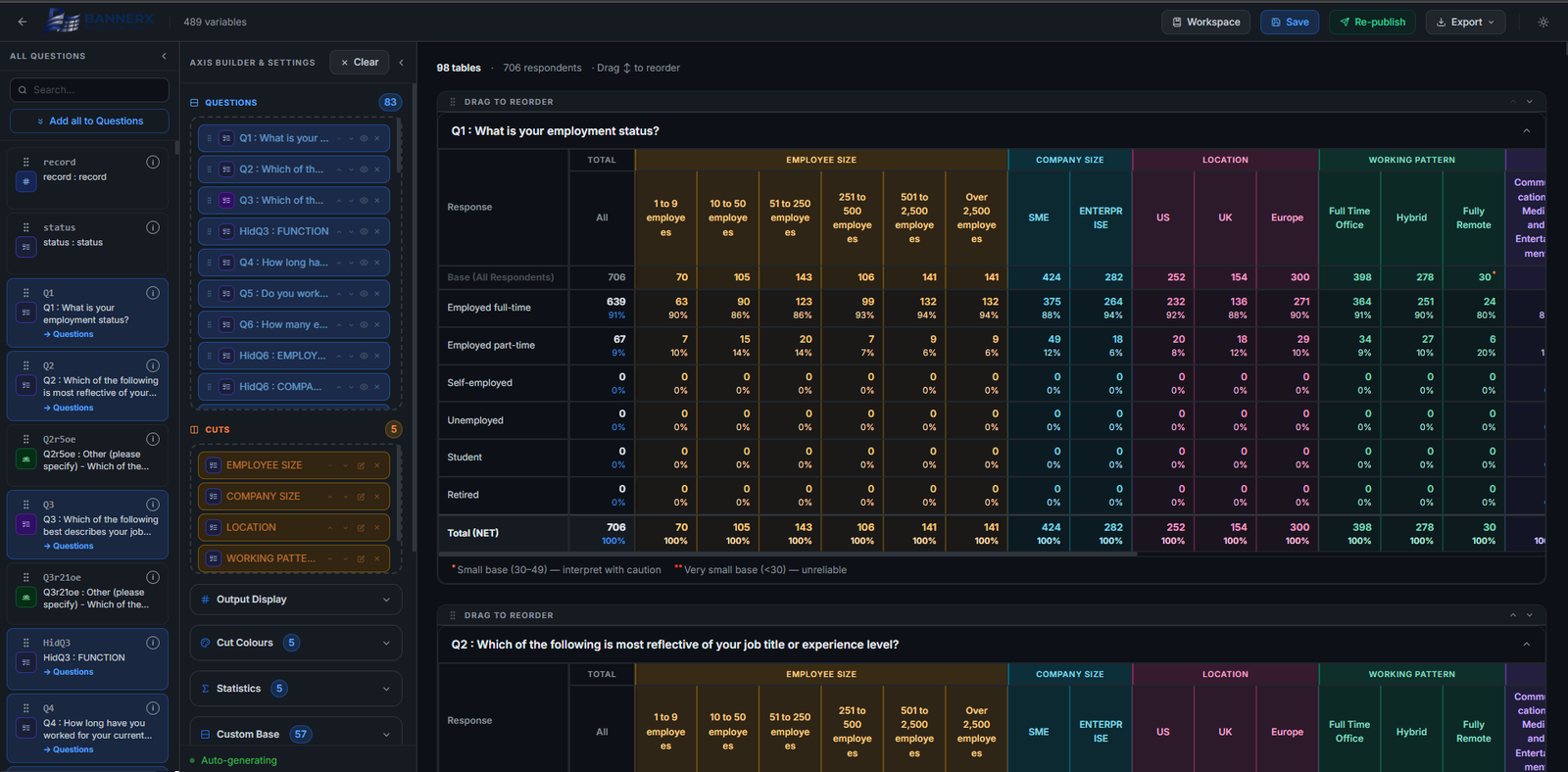Click the Total (NET) row label
This screenshot has width=1568, height=772.
[x=472, y=533]
